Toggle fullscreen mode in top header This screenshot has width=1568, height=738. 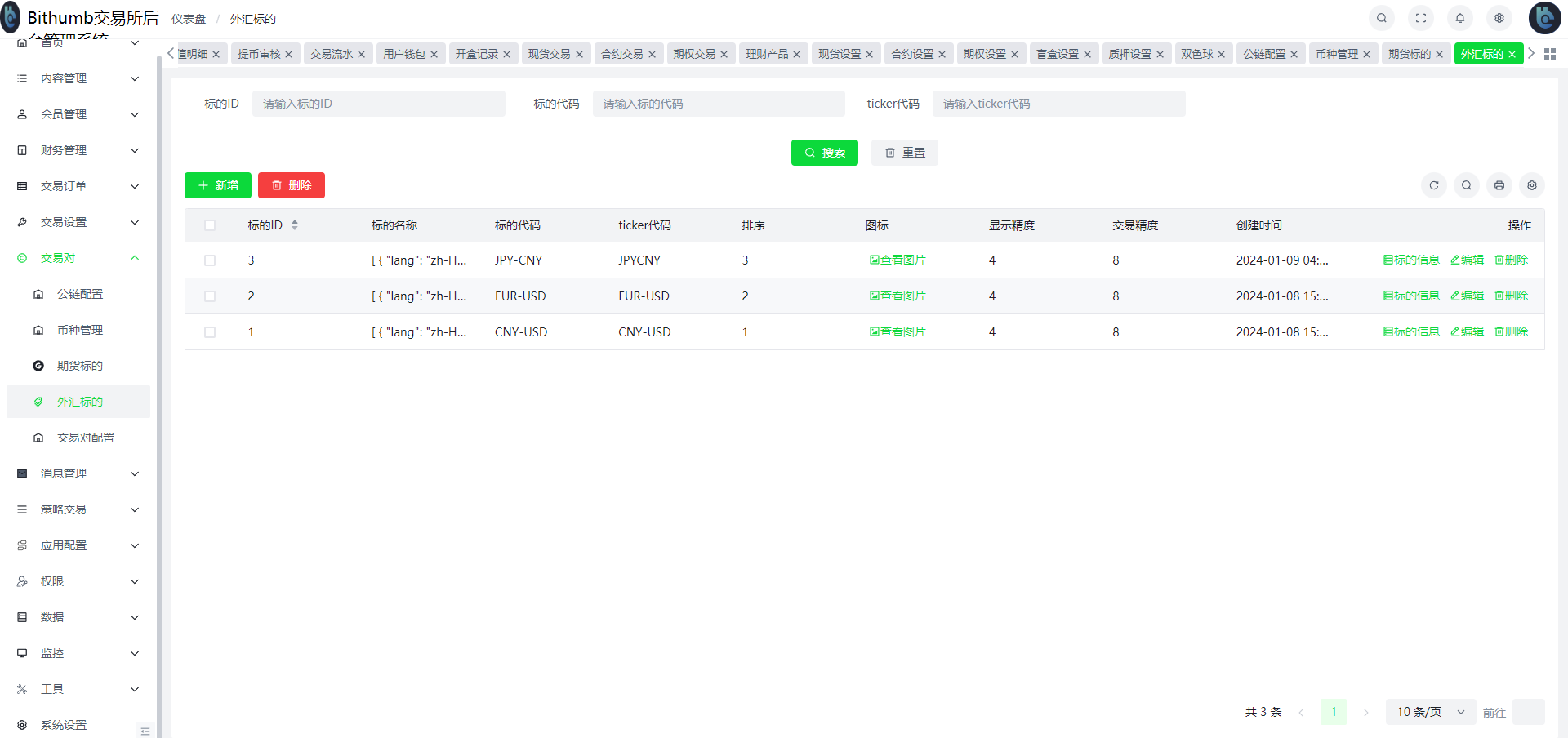pos(1421,18)
